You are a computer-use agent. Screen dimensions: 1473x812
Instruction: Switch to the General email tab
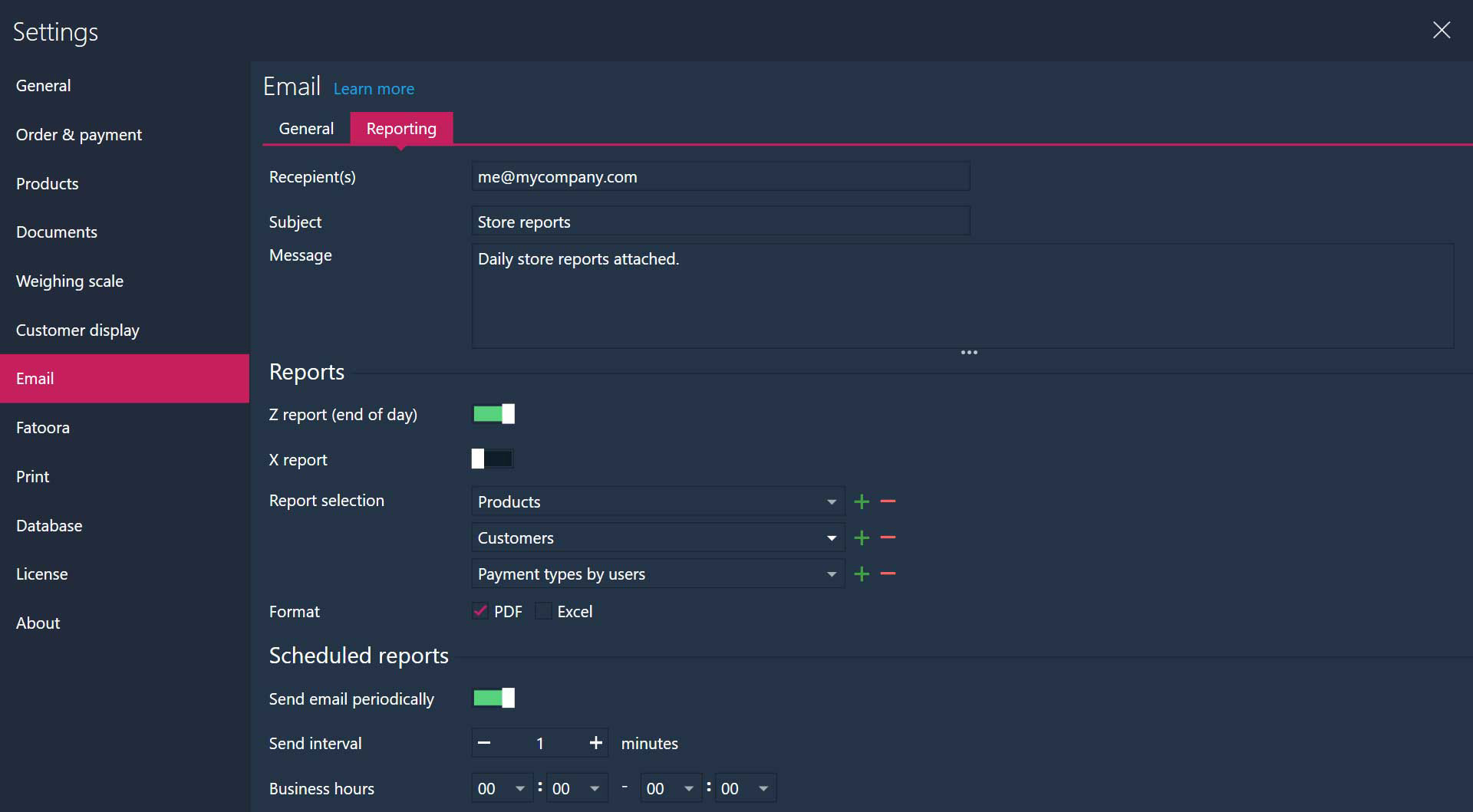[x=306, y=128]
